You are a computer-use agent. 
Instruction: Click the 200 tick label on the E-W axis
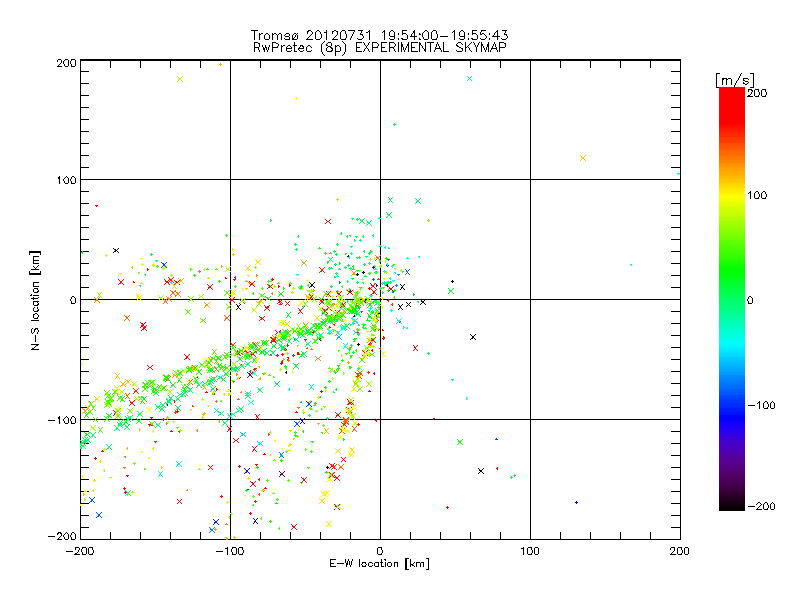tap(680, 551)
